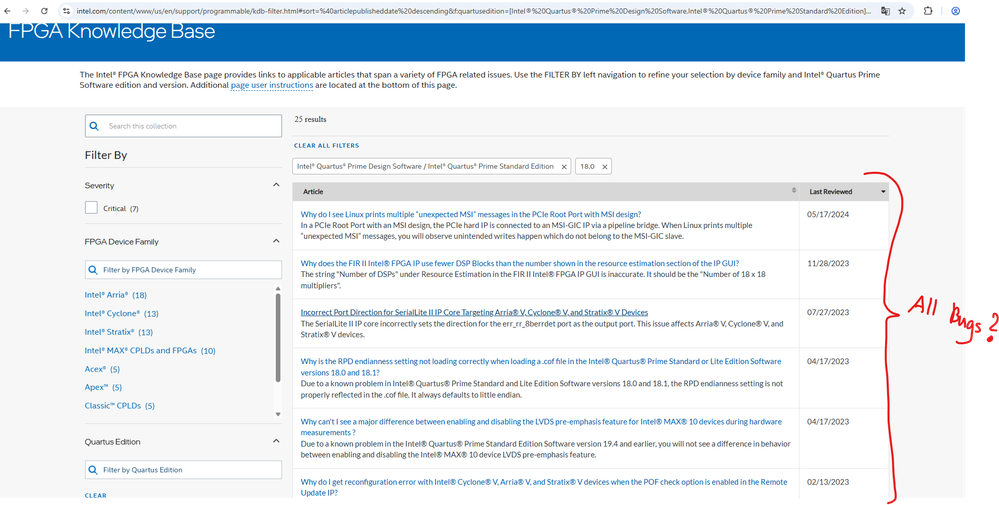
Task: Collapse the Quartus Edition filter section
Action: (x=276, y=441)
